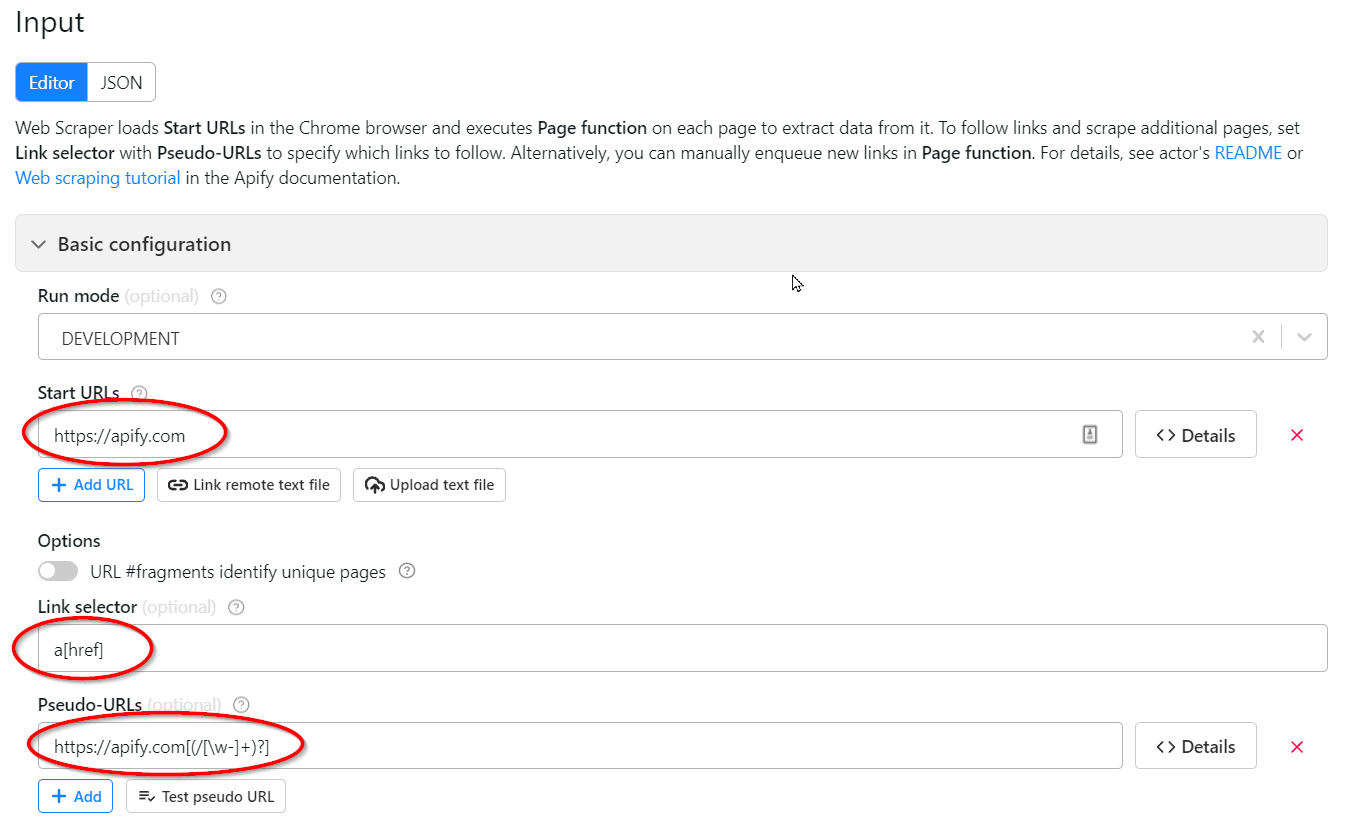The width and height of the screenshot is (1364, 830).
Task: Open Details for the Pseudo-URL
Action: [x=1195, y=746]
